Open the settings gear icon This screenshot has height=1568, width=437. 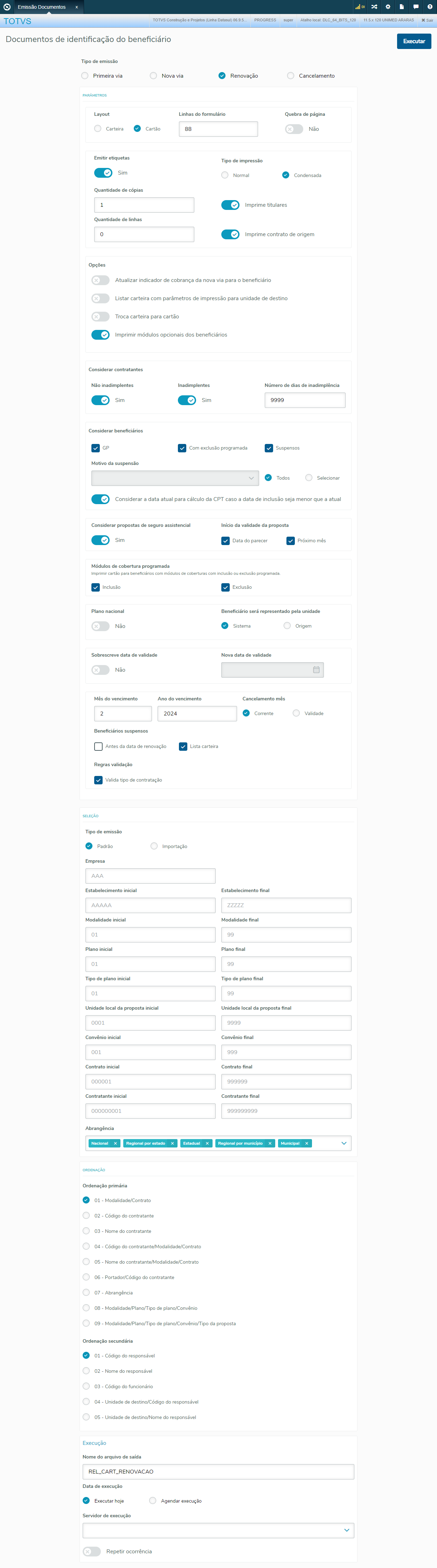coord(388,7)
